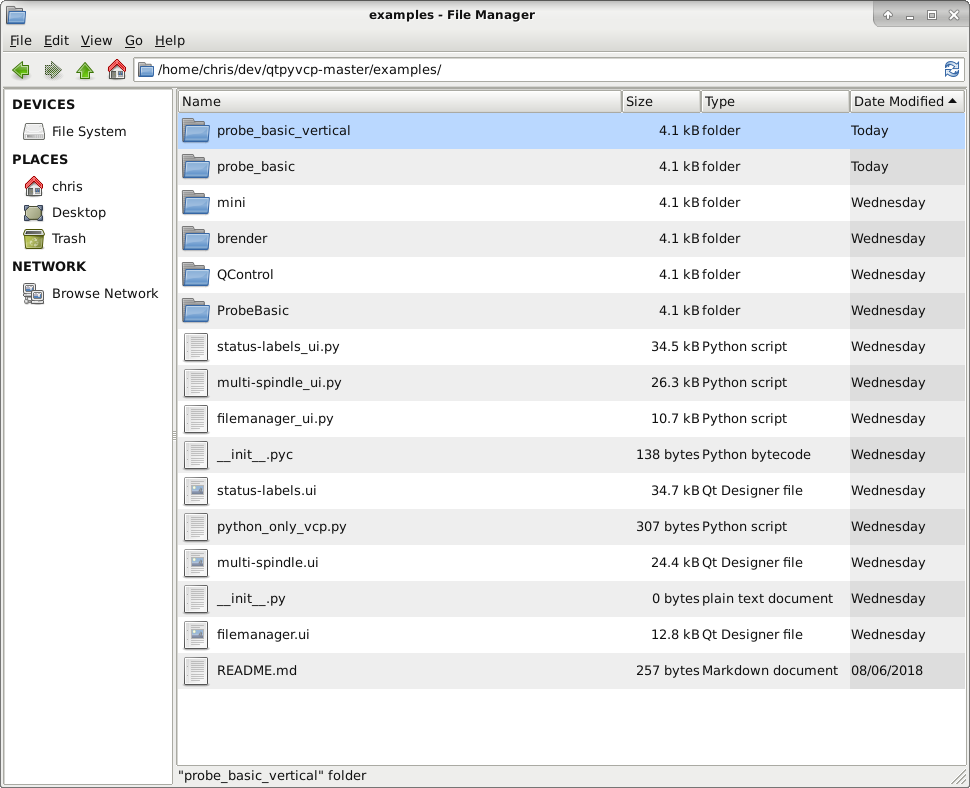The width and height of the screenshot is (970, 788).
Task: Click the window resize grip corner
Action: pyautogui.click(x=959, y=777)
